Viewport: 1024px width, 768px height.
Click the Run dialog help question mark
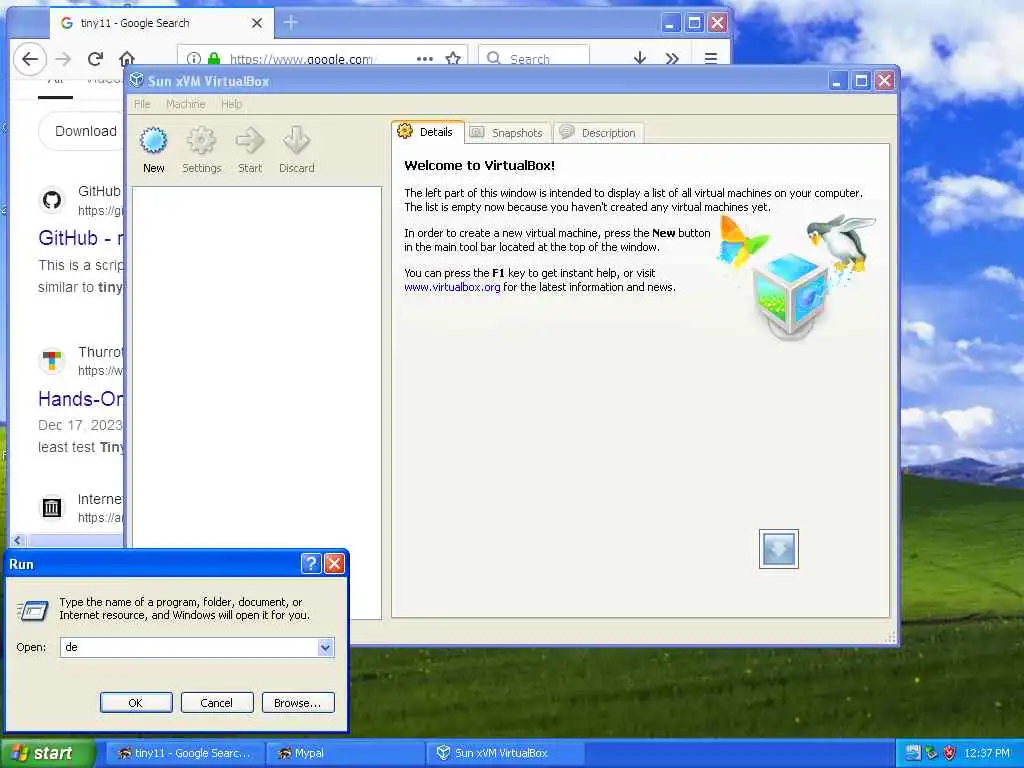click(311, 564)
